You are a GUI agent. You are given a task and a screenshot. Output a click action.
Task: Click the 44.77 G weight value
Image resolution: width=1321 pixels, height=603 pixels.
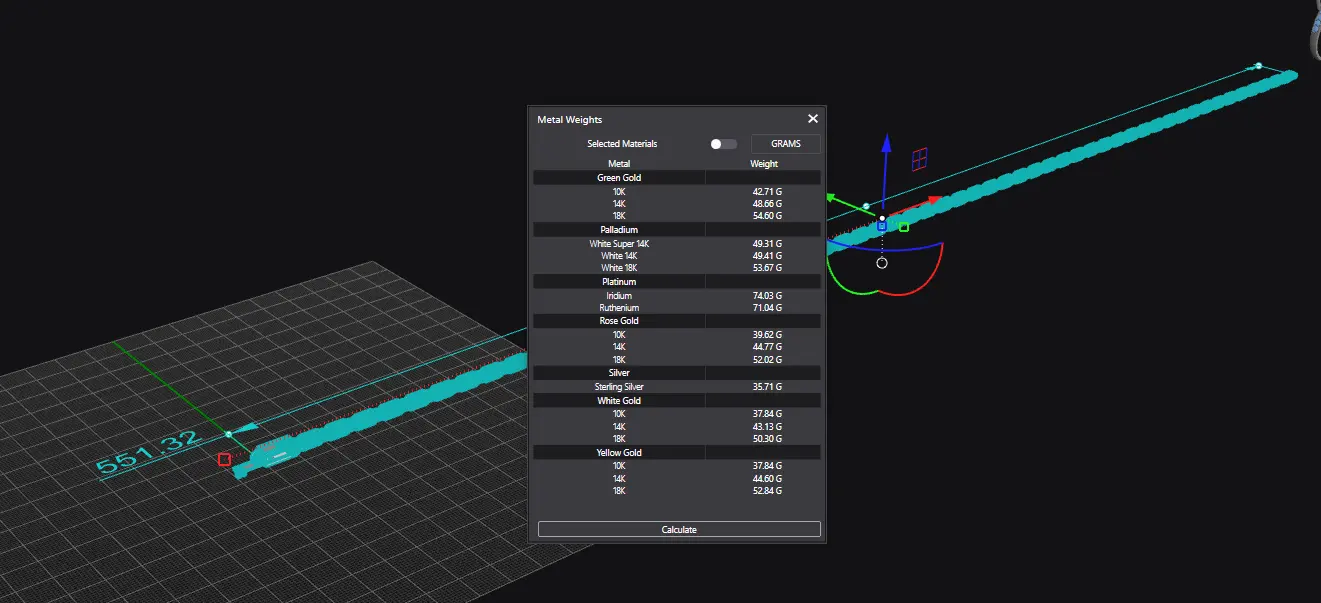(768, 347)
